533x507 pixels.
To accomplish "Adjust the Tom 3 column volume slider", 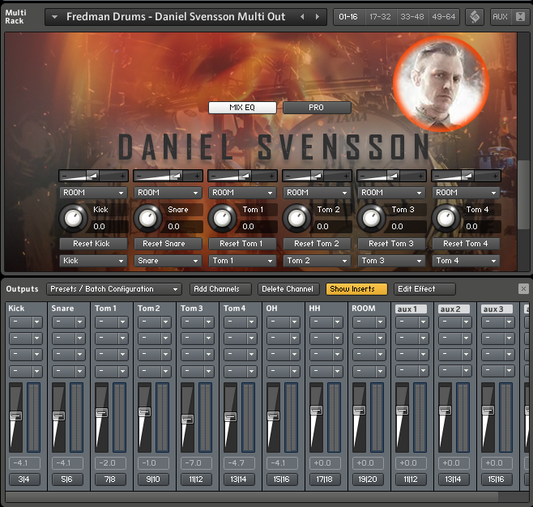I will pos(391,176).
